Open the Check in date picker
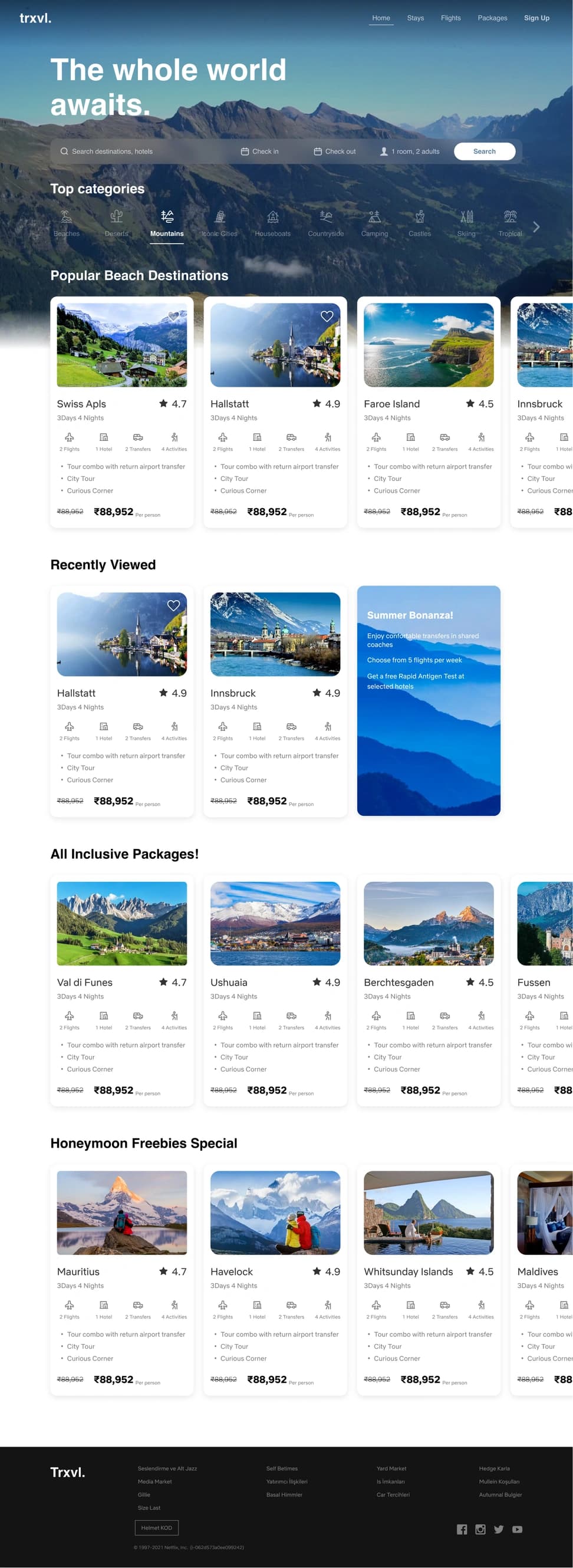The height and width of the screenshot is (1568, 573). (x=259, y=151)
